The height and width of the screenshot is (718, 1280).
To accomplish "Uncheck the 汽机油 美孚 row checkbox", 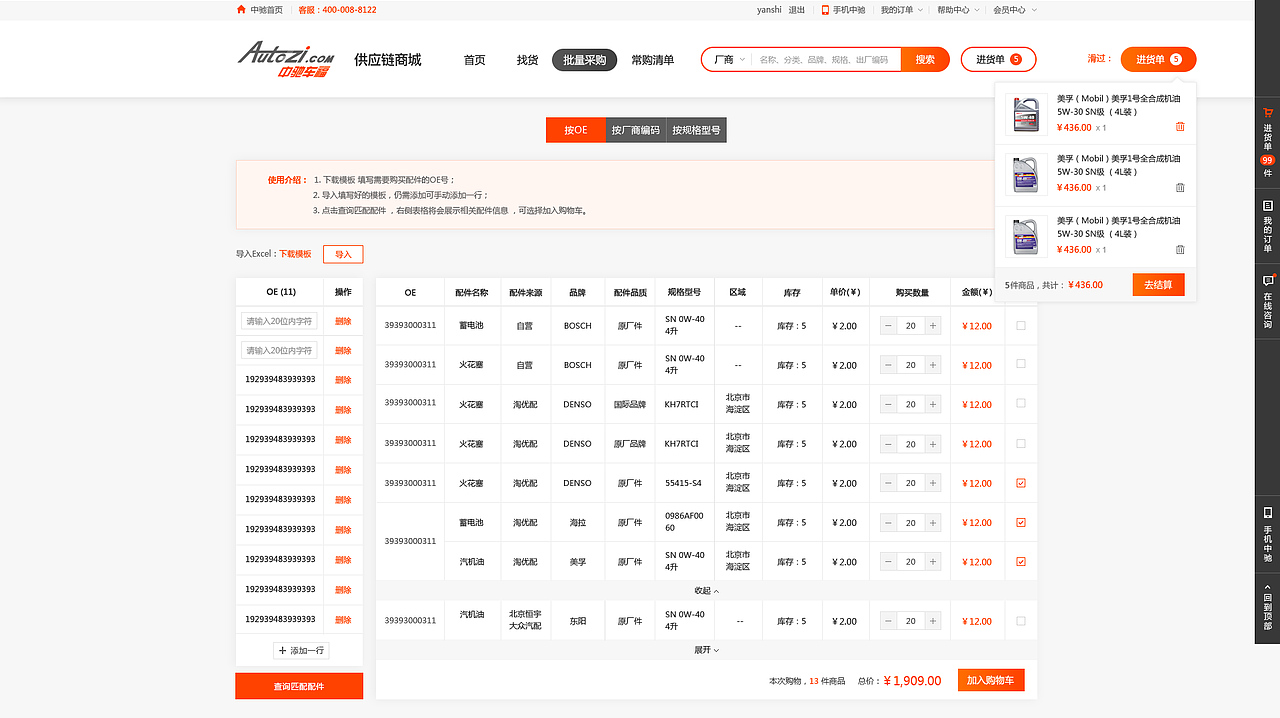I will [1021, 562].
